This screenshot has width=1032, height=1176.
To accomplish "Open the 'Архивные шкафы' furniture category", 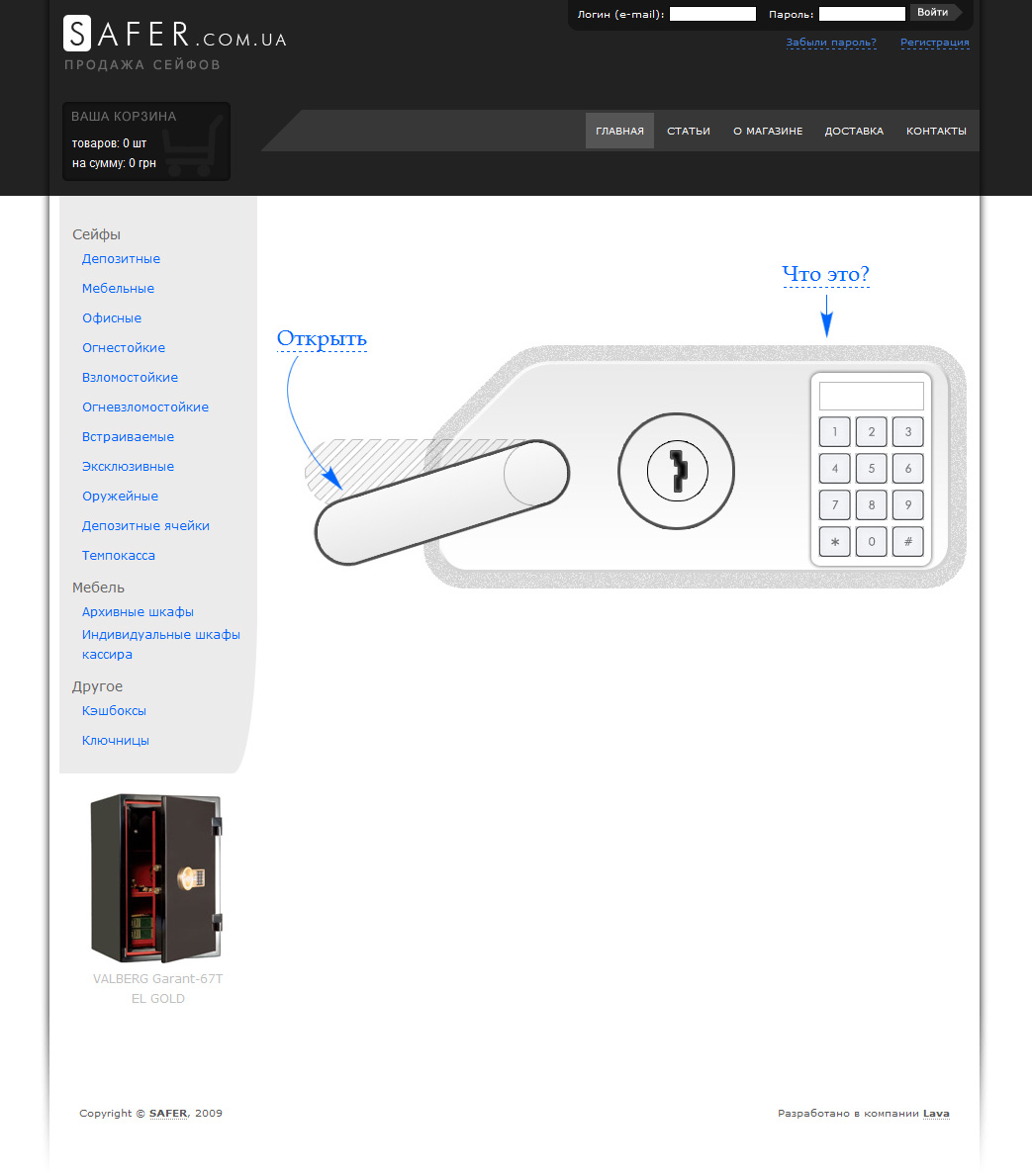I will (138, 612).
